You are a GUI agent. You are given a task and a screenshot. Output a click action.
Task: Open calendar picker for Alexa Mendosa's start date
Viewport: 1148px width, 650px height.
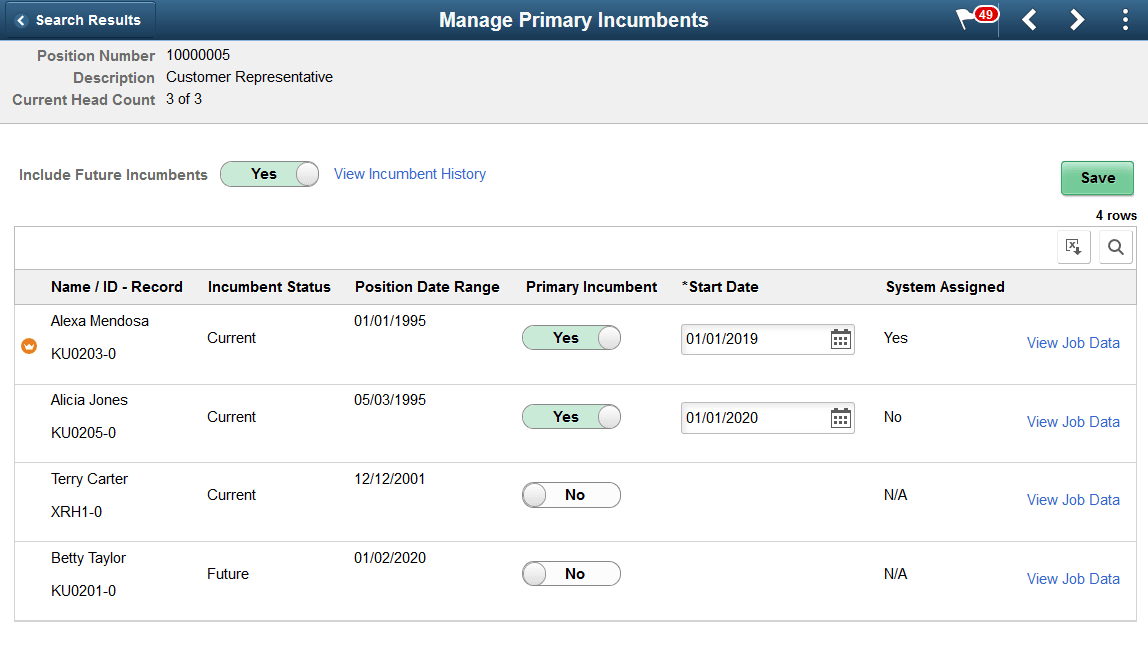tap(840, 339)
